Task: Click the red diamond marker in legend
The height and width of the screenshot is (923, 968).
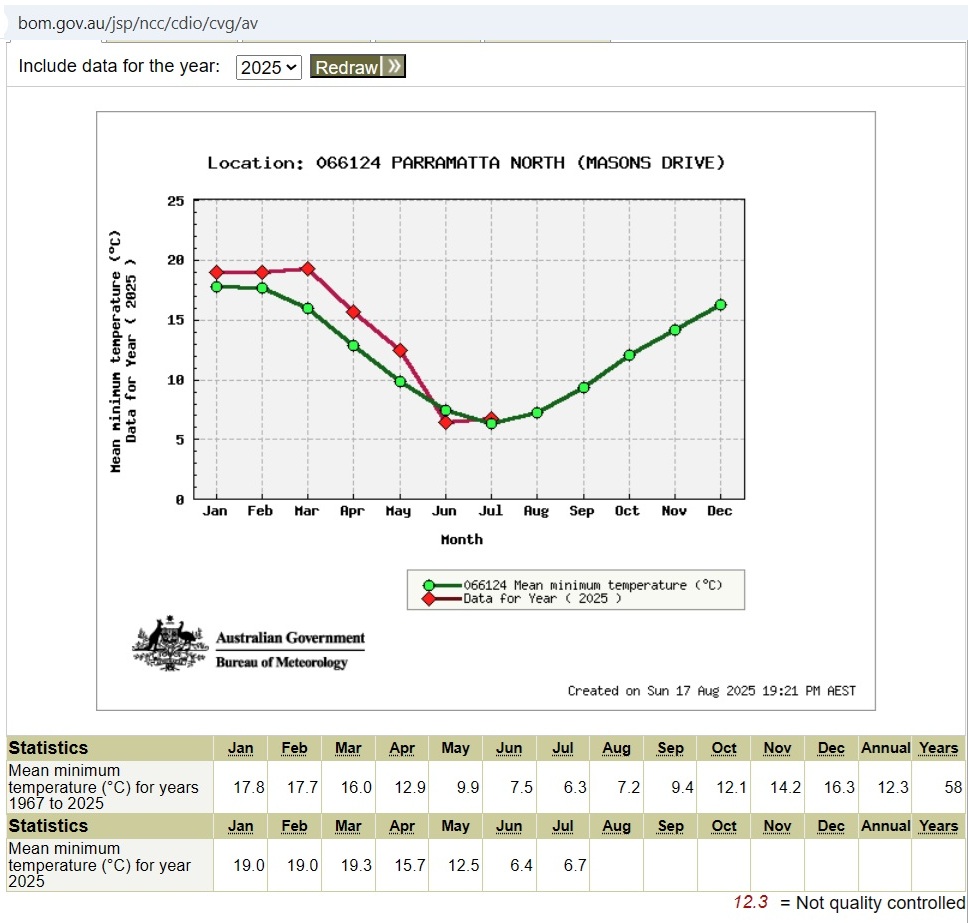Action: click(429, 599)
